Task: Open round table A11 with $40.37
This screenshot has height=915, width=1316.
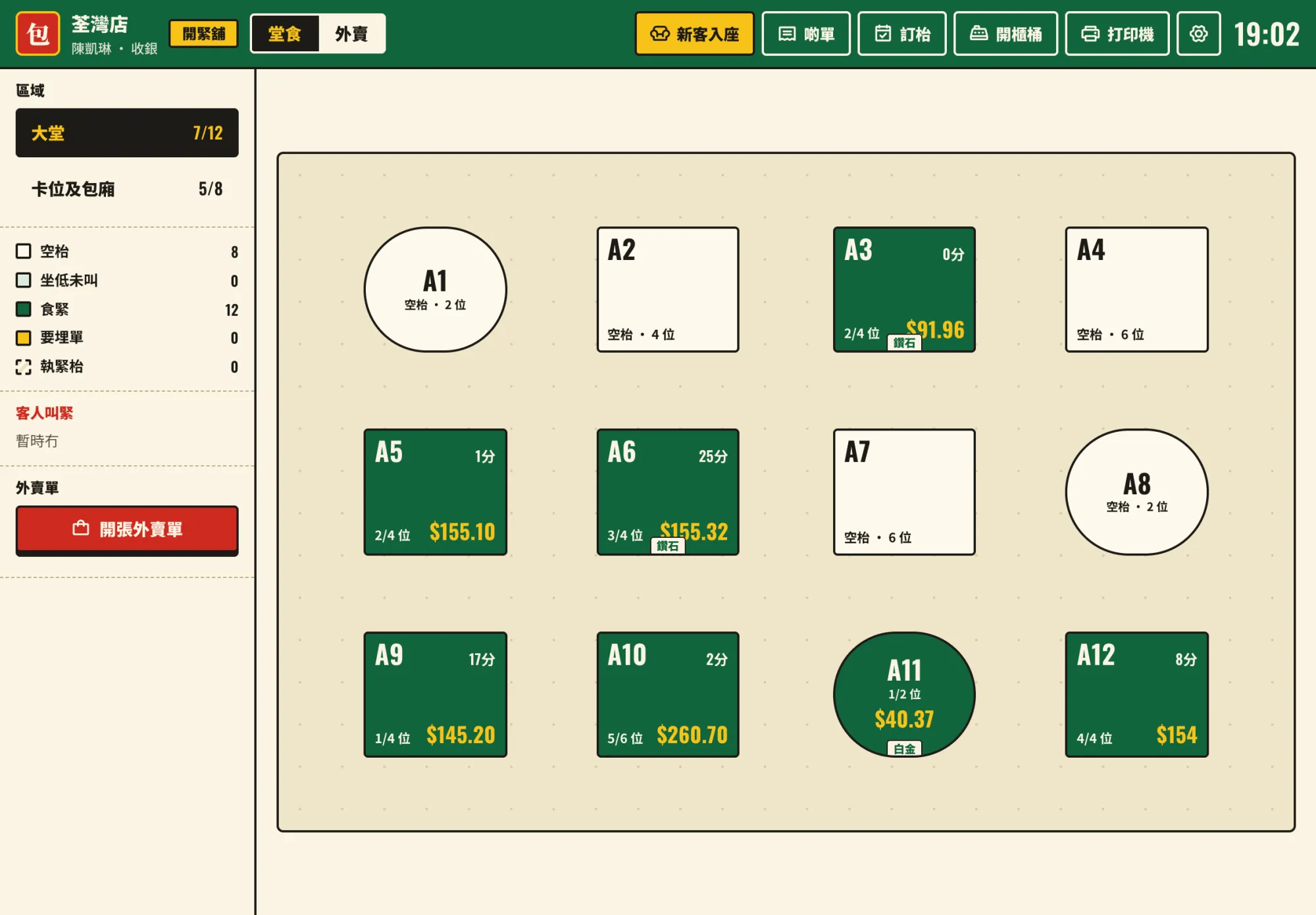Action: [x=904, y=694]
